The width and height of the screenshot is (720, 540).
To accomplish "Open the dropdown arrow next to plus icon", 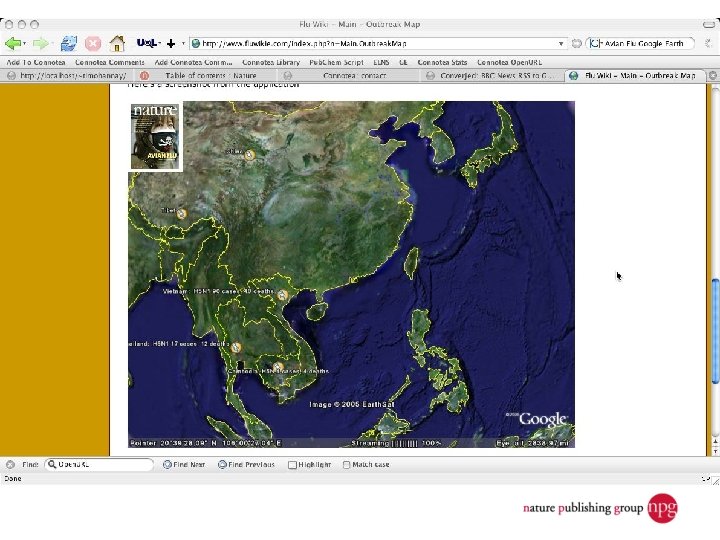I will (x=183, y=44).
